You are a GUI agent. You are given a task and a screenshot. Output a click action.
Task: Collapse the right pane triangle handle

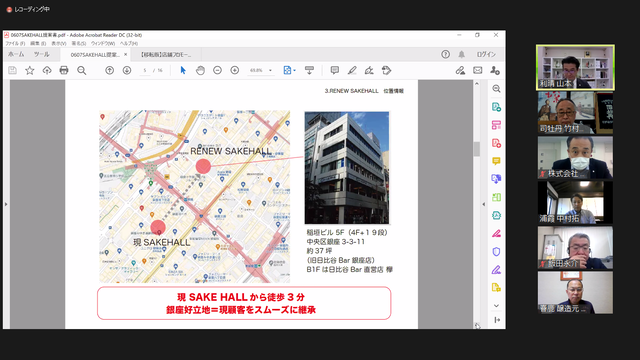[484, 204]
